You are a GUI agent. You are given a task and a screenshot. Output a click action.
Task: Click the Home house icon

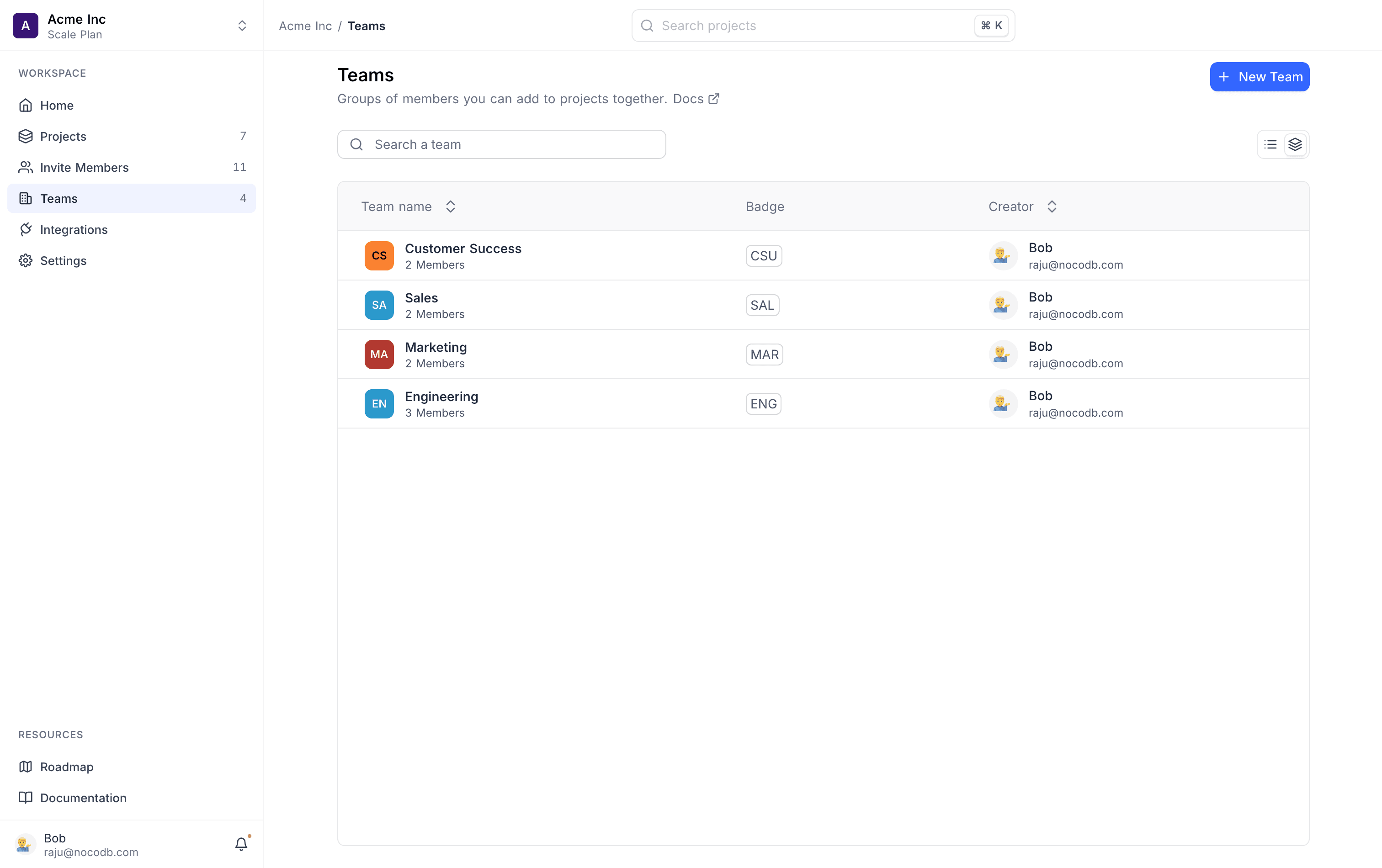point(25,105)
